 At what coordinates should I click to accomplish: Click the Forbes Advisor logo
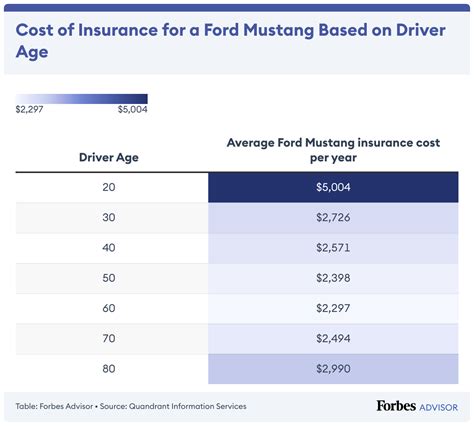click(x=417, y=406)
